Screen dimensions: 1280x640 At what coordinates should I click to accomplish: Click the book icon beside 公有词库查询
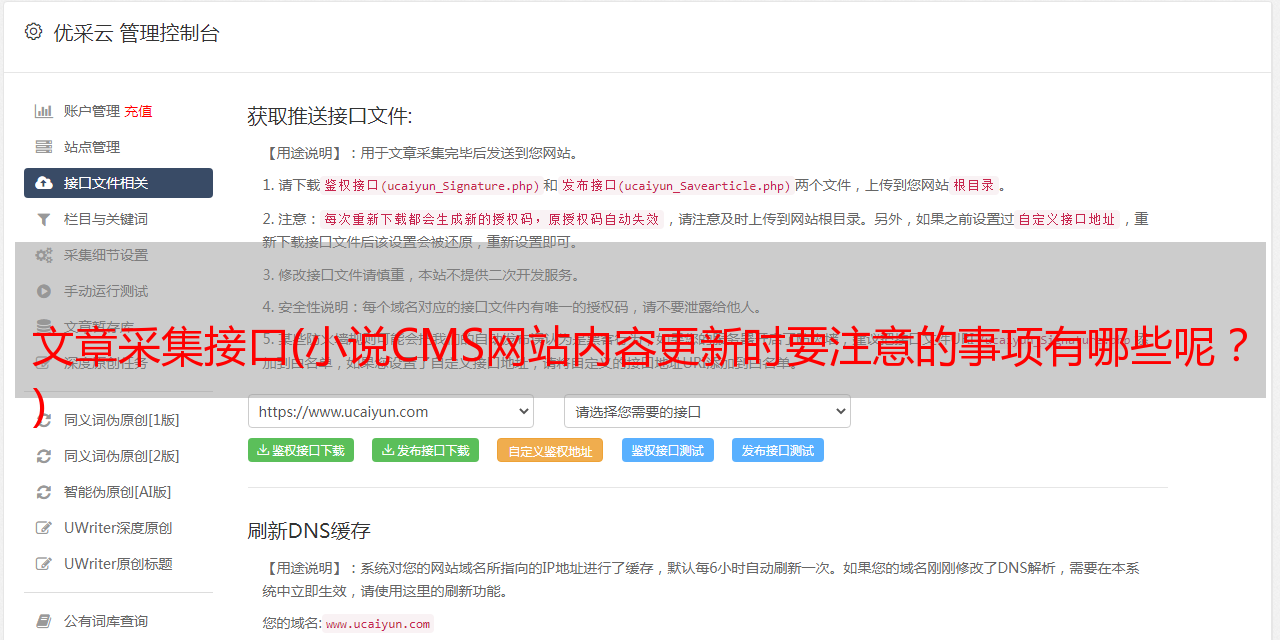point(44,621)
